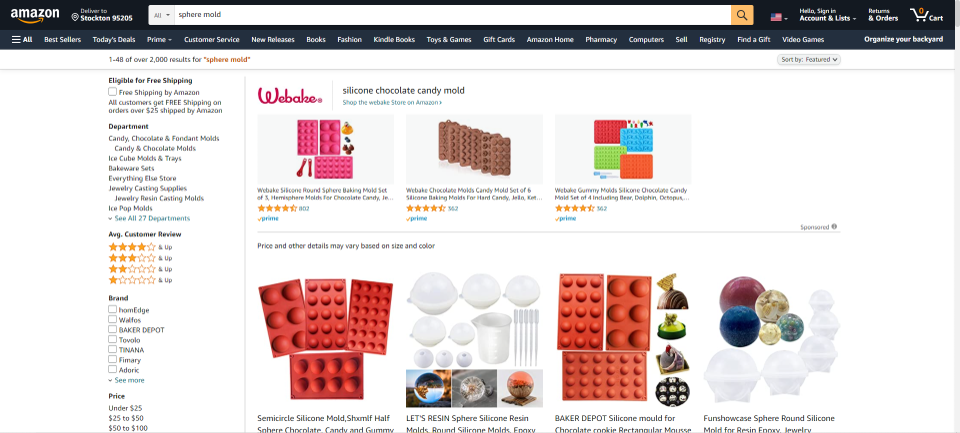Filter price by Under $25
Viewport: 960px width, 433px height.
(x=126, y=408)
